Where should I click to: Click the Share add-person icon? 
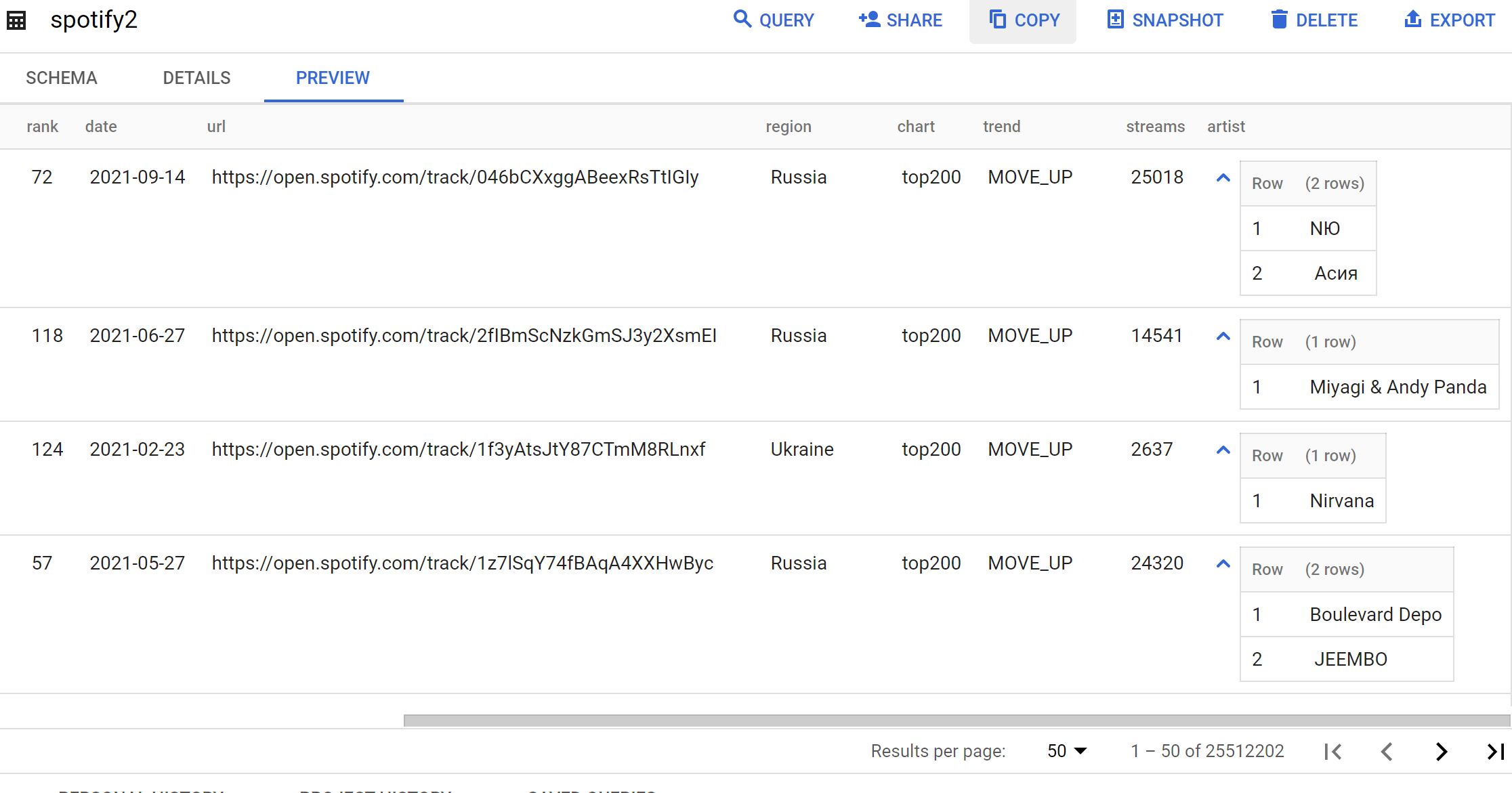click(869, 19)
